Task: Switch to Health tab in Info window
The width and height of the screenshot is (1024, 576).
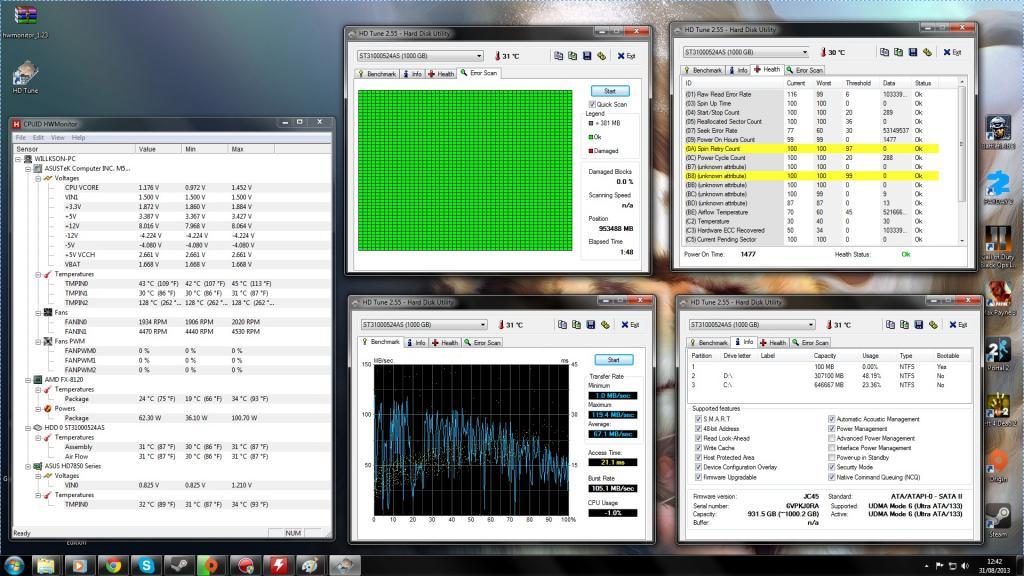Action: 773,343
